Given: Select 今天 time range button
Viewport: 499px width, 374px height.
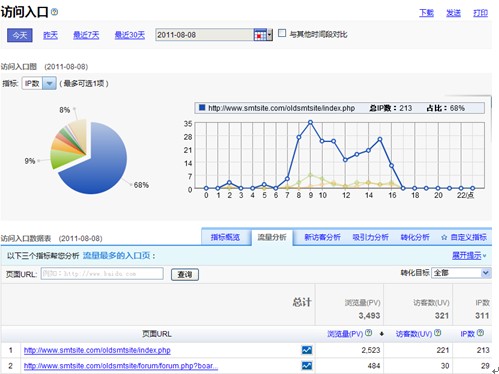Looking at the screenshot, I should (x=20, y=35).
